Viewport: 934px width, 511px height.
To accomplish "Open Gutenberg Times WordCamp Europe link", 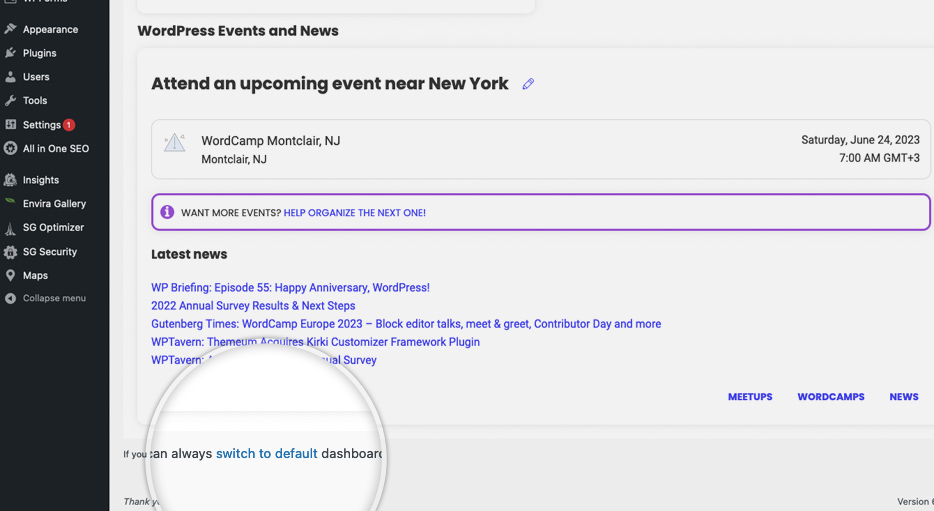I will (406, 324).
